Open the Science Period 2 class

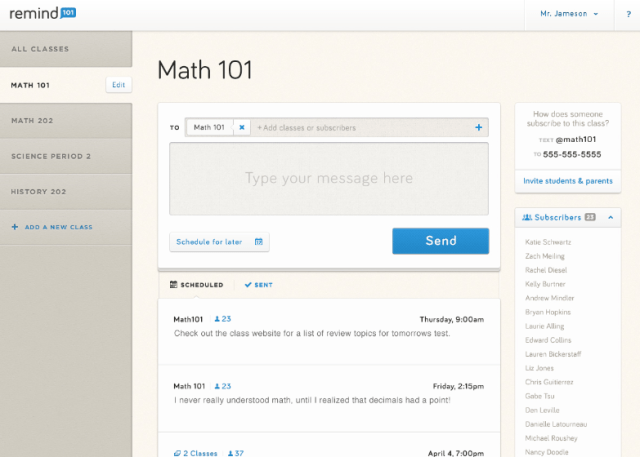coord(66,156)
